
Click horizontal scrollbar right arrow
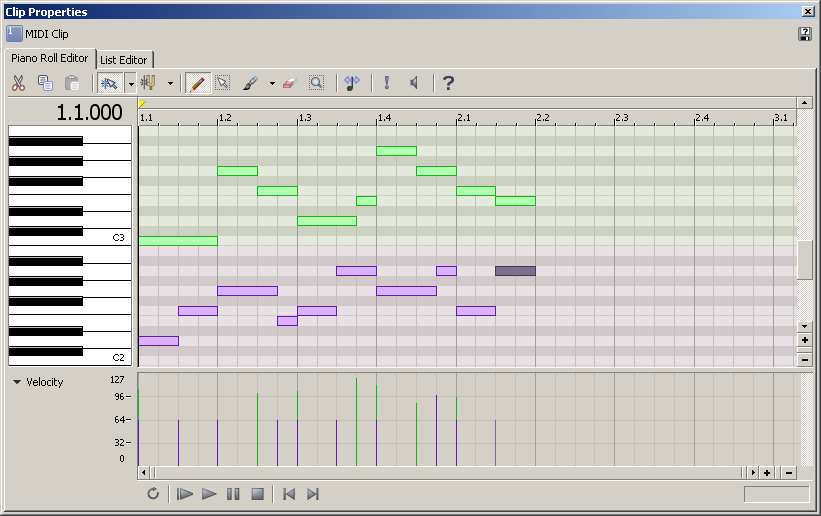tap(753, 473)
